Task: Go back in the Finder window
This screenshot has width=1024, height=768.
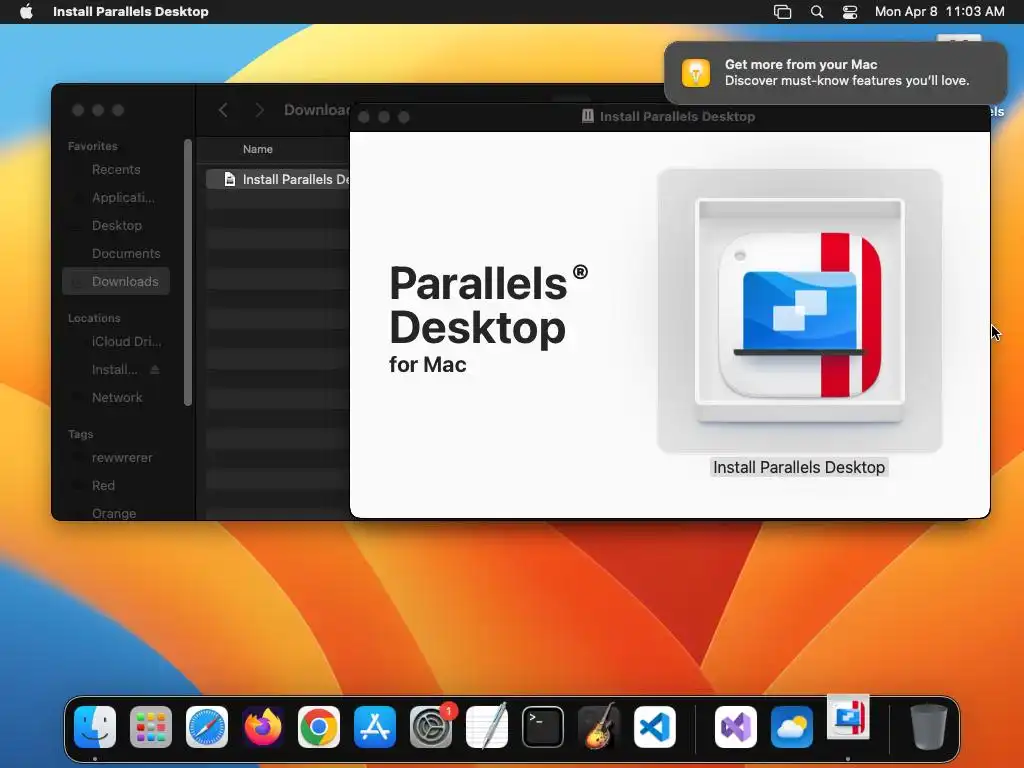Action: (x=223, y=110)
